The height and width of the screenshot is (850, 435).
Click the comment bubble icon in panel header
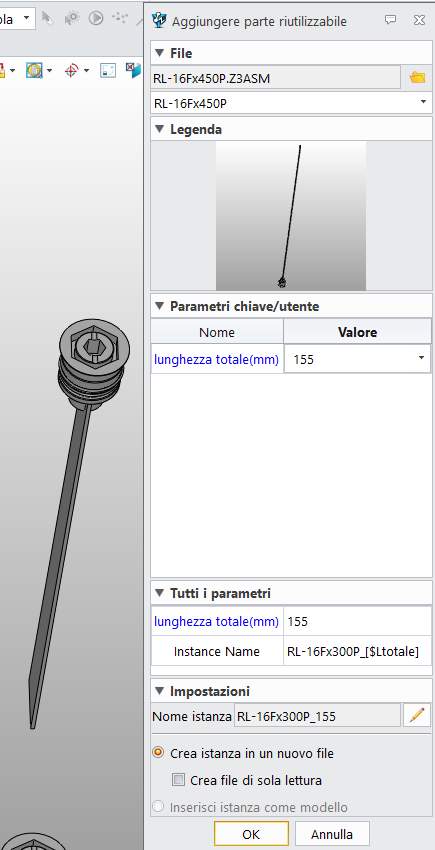(x=390, y=20)
